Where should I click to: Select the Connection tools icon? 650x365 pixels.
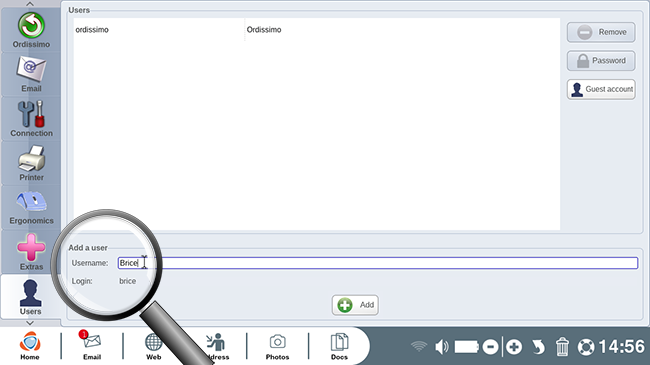tap(31, 119)
